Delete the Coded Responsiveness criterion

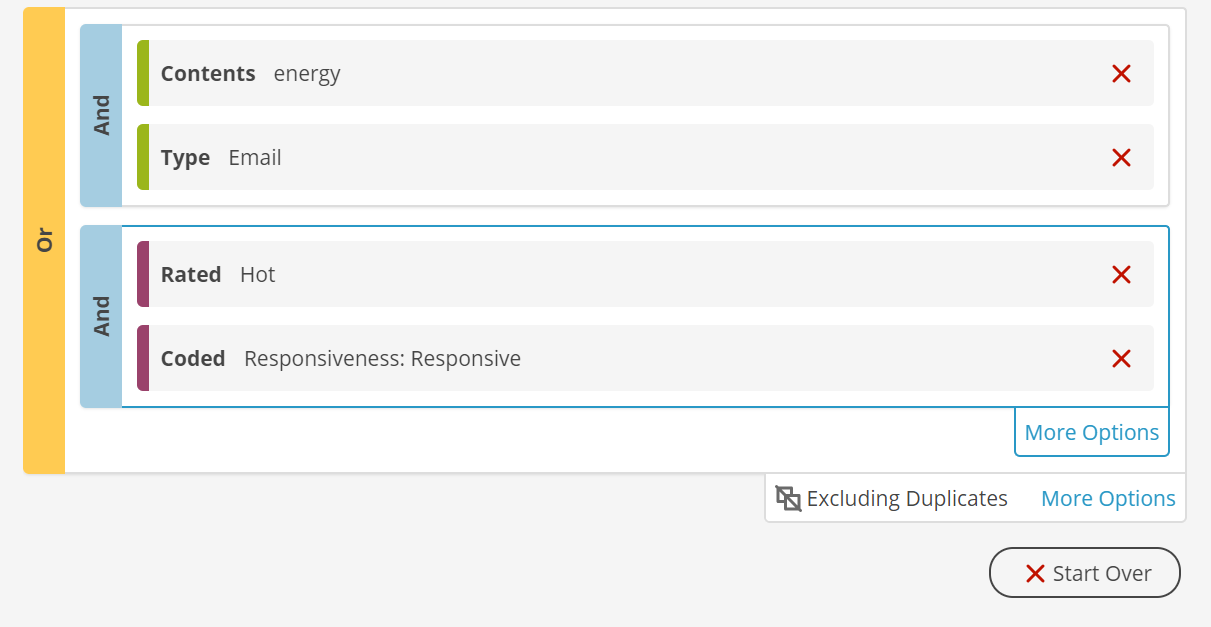point(1121,358)
